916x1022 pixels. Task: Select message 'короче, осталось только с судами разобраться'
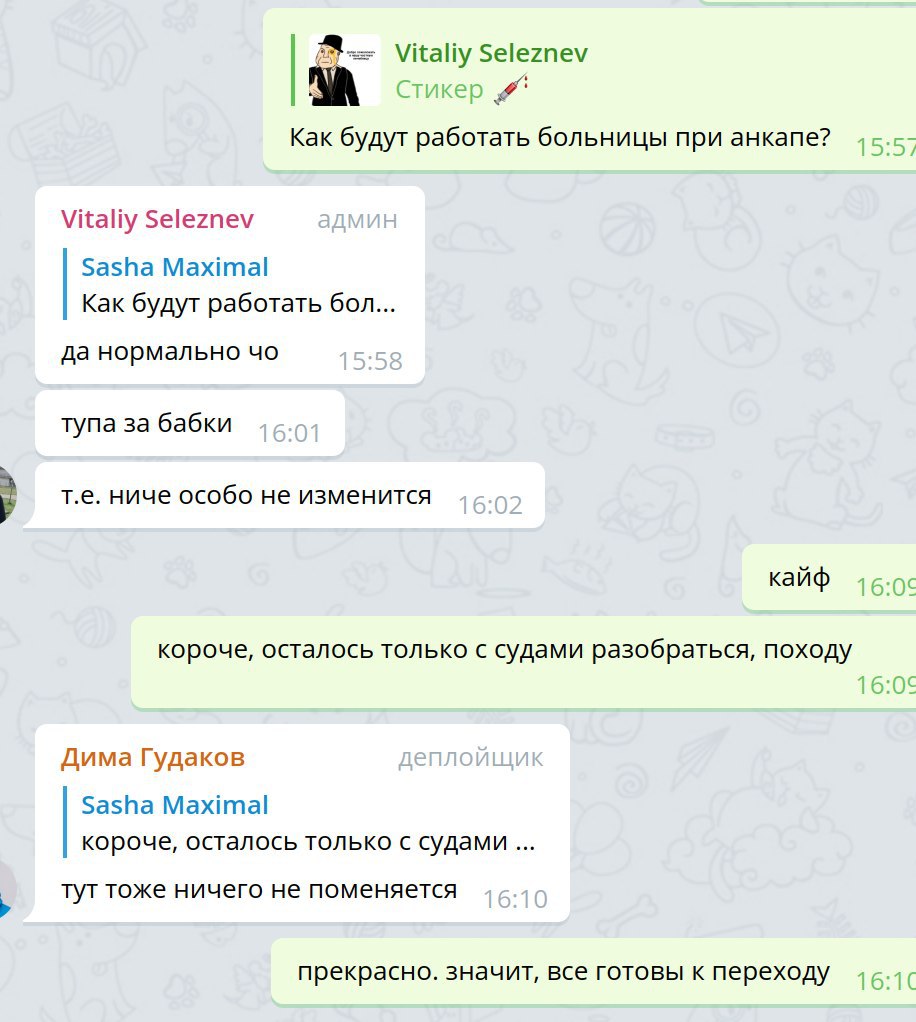(x=505, y=650)
